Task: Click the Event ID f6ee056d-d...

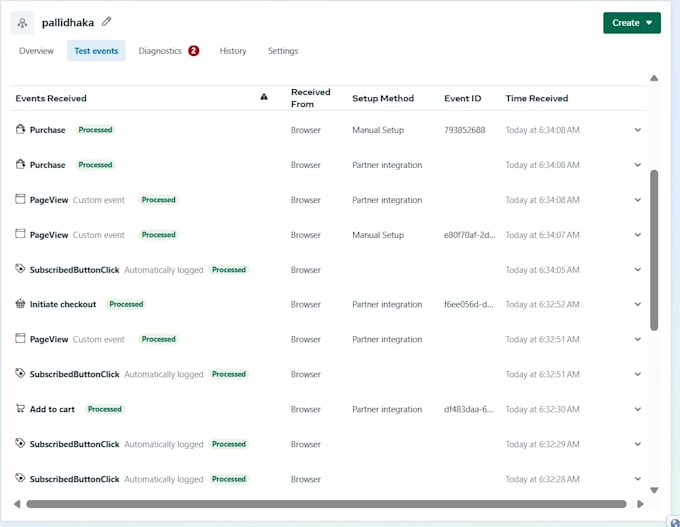Action: [468, 304]
